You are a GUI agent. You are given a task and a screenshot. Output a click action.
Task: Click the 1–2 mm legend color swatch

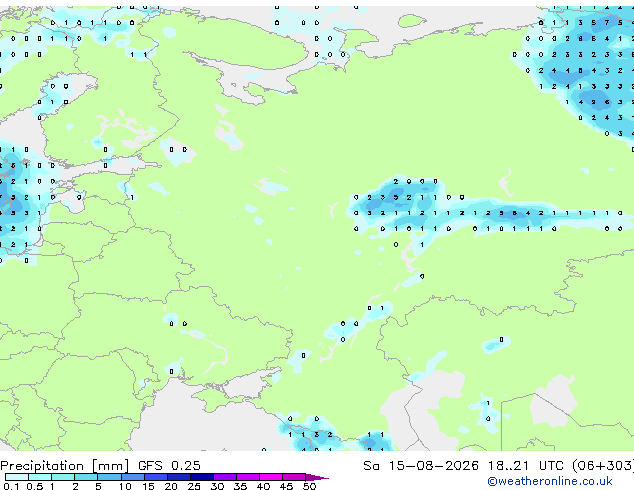[63, 477]
